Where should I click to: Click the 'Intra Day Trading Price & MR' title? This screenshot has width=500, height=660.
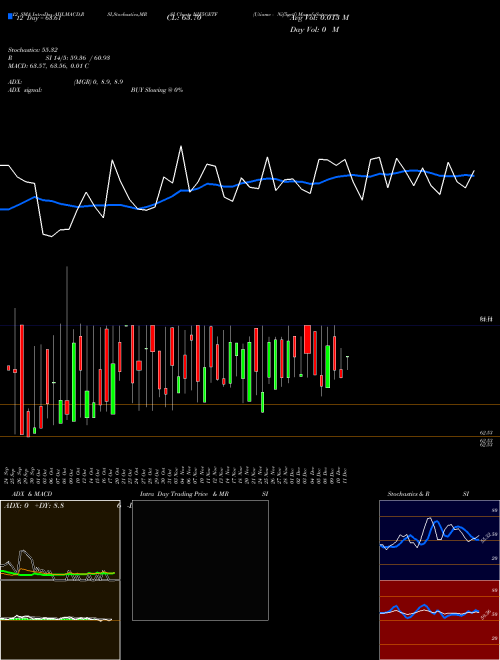[x=184, y=494]
